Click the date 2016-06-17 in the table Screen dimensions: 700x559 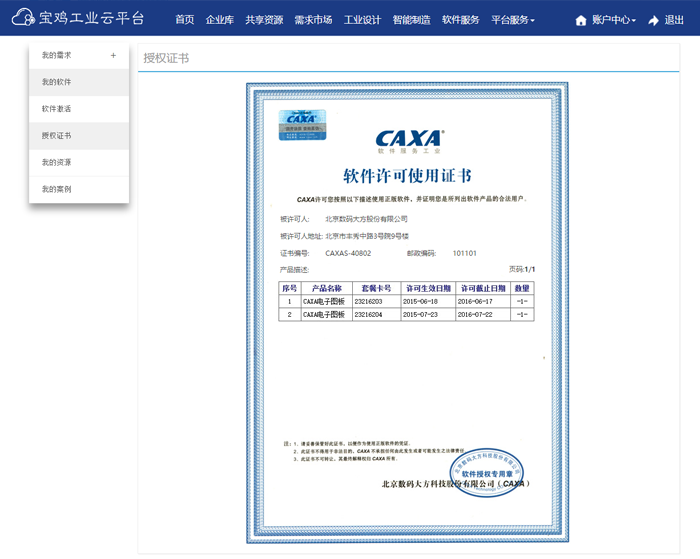coord(475,301)
